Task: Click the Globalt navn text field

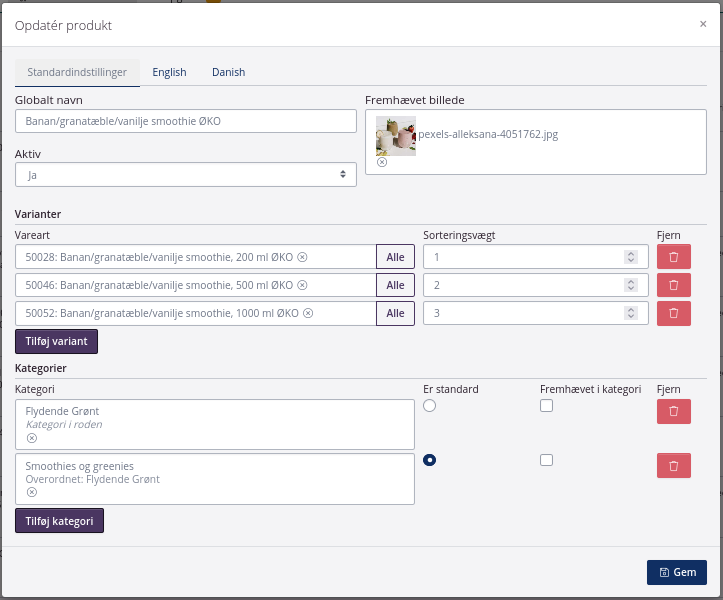Action: click(186, 121)
